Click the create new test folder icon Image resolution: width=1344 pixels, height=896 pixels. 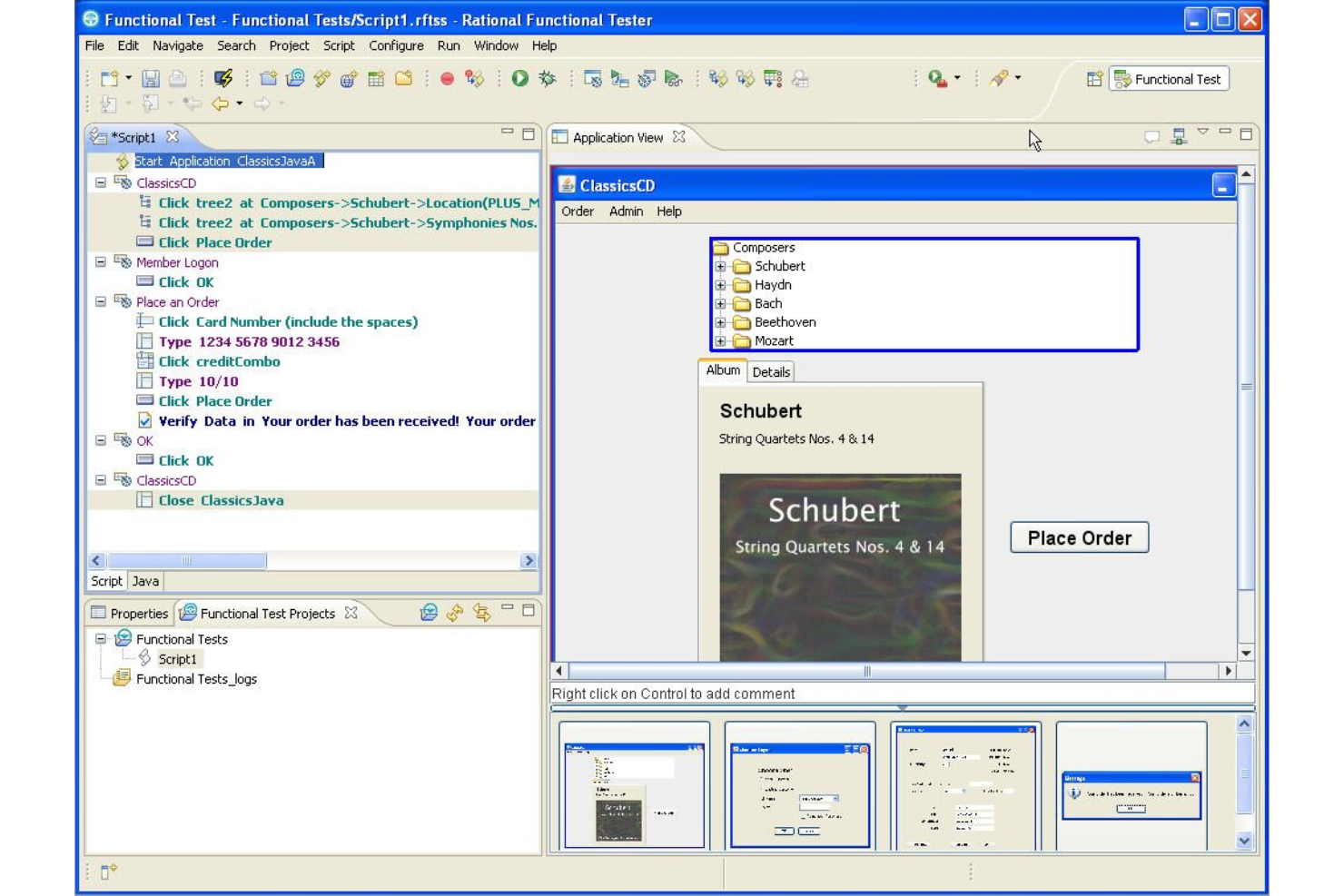[403, 79]
